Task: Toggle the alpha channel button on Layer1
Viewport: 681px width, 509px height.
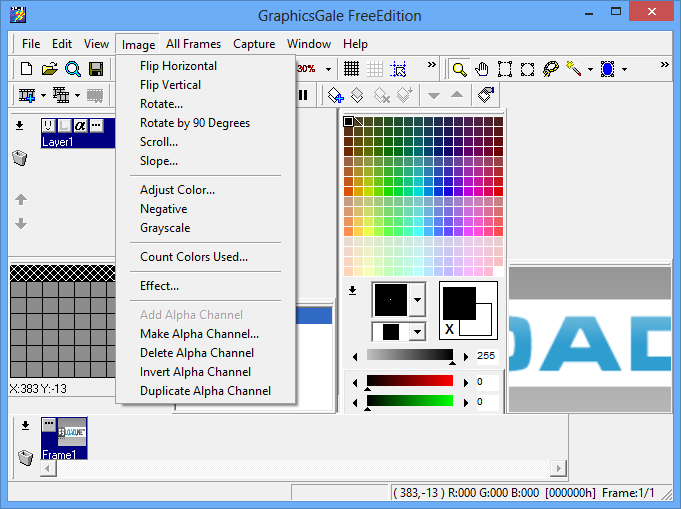Action: point(80,125)
